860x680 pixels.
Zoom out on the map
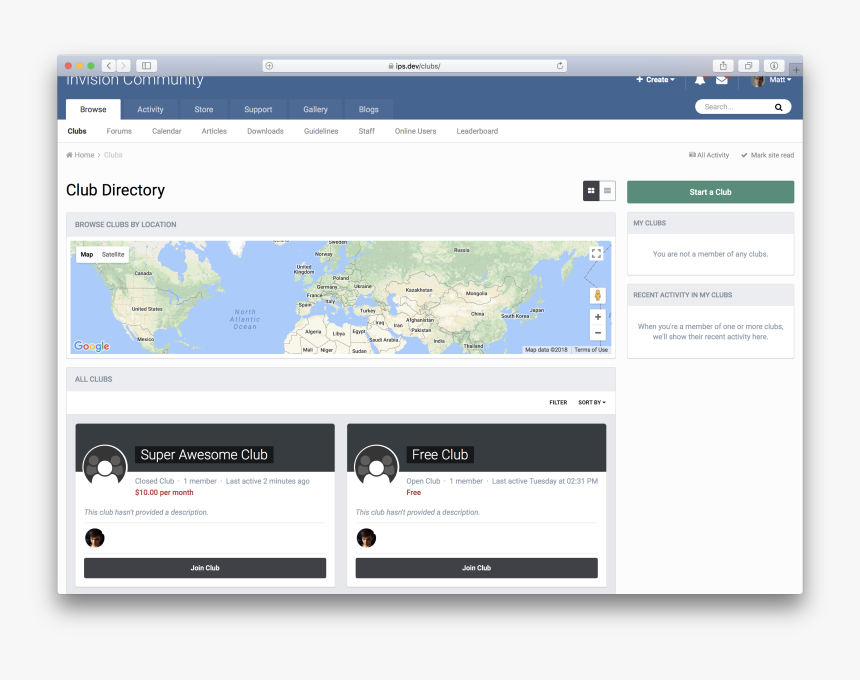point(598,332)
